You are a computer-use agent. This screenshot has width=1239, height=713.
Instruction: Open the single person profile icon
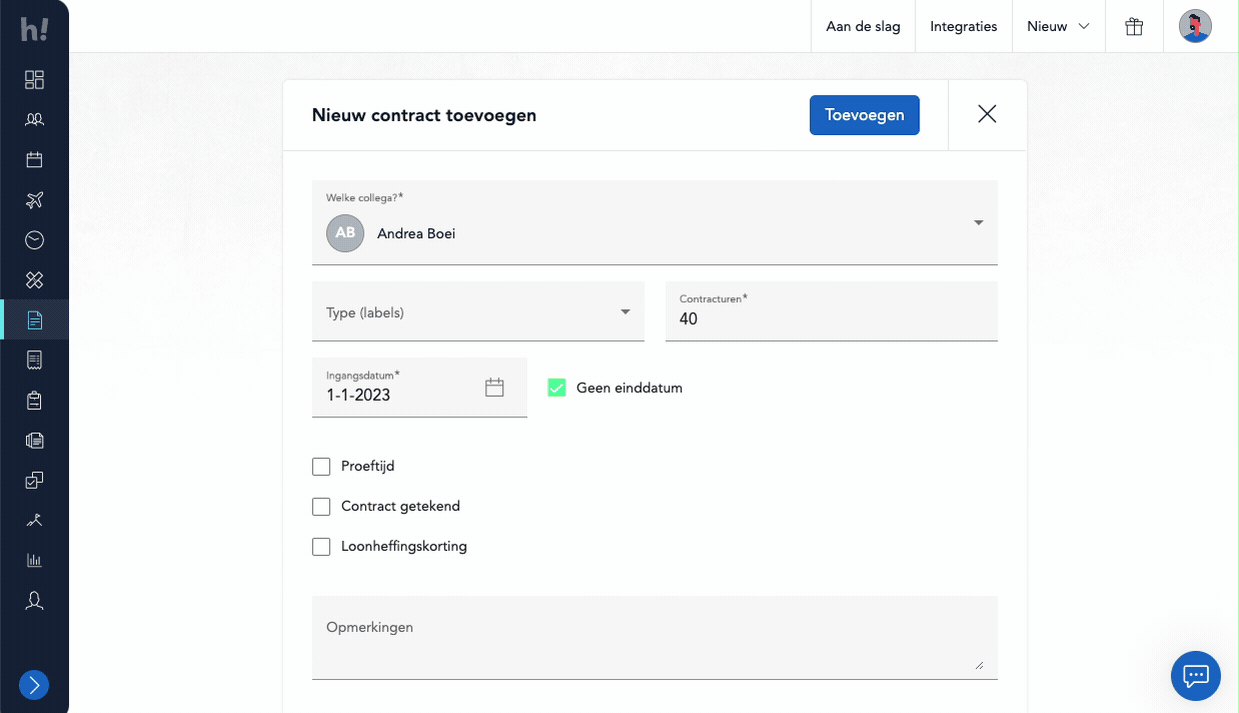pyautogui.click(x=34, y=600)
